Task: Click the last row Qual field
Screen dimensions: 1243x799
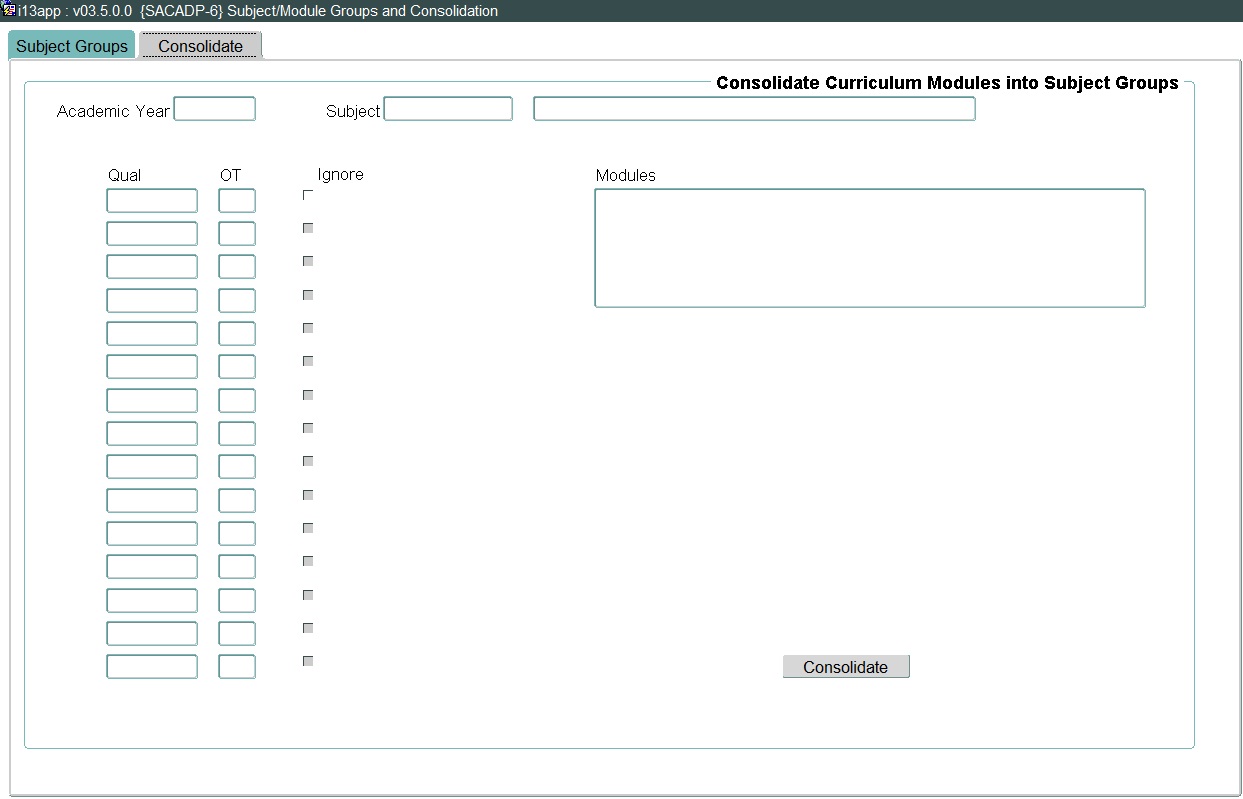Action: 152,667
